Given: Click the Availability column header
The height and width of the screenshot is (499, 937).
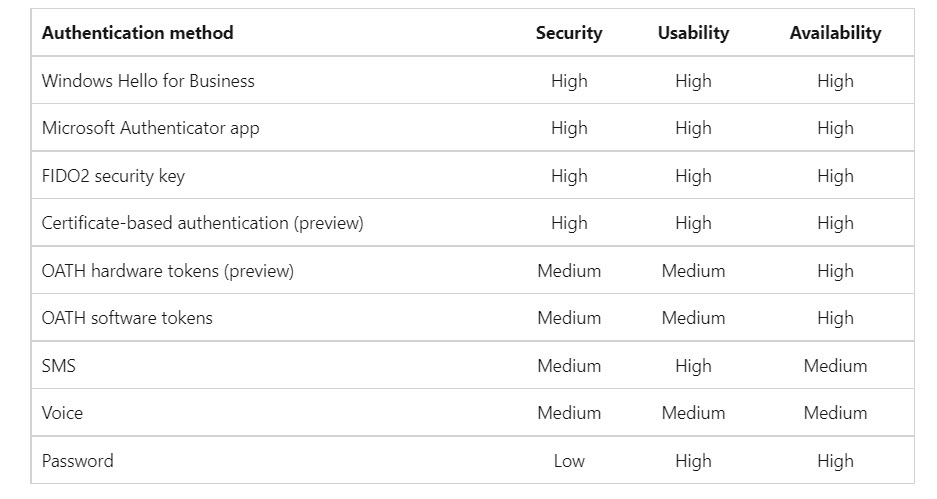Looking at the screenshot, I should point(835,33).
